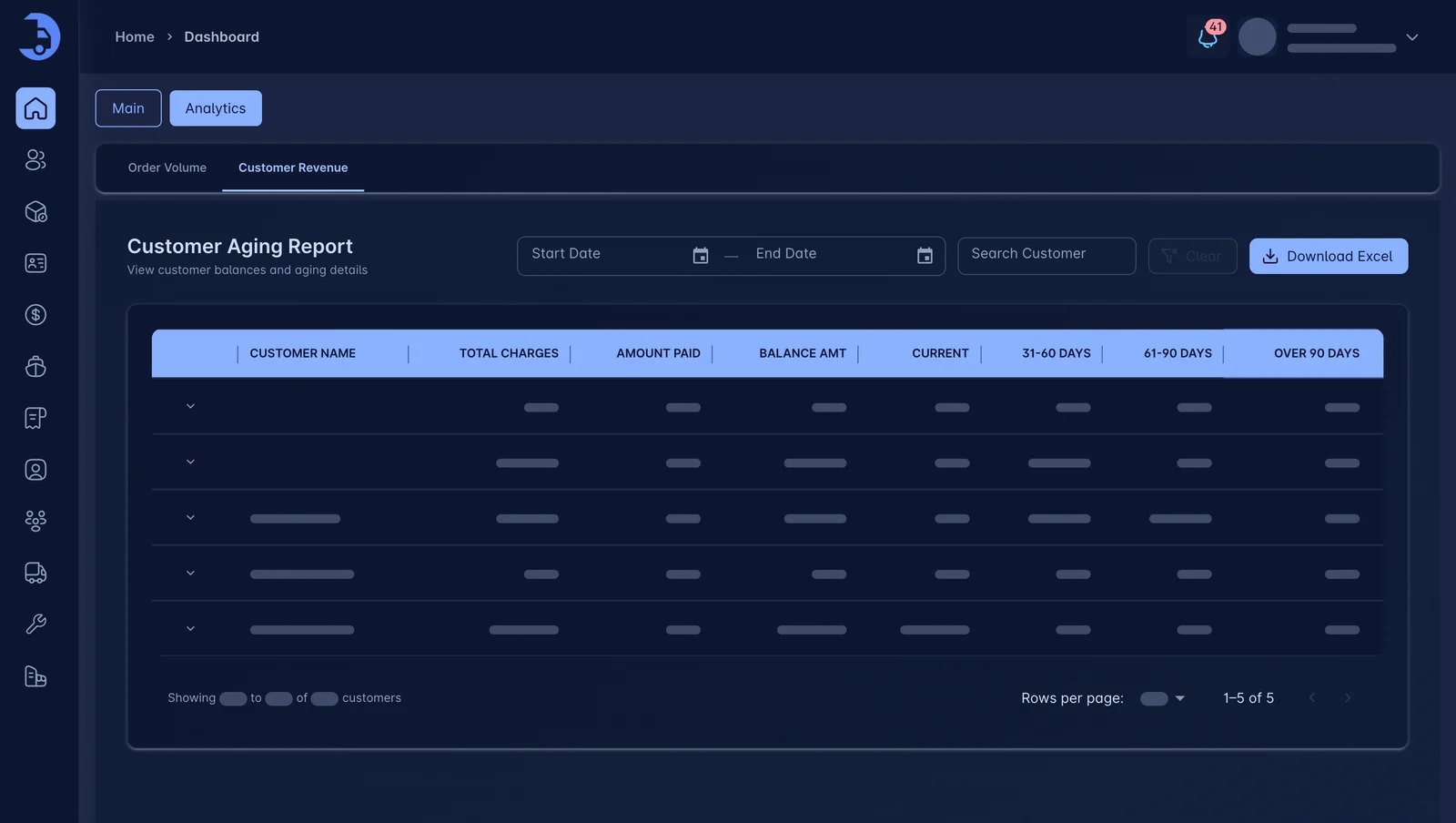
Task: Click the Dashboard breadcrumb
Action: [x=222, y=36]
